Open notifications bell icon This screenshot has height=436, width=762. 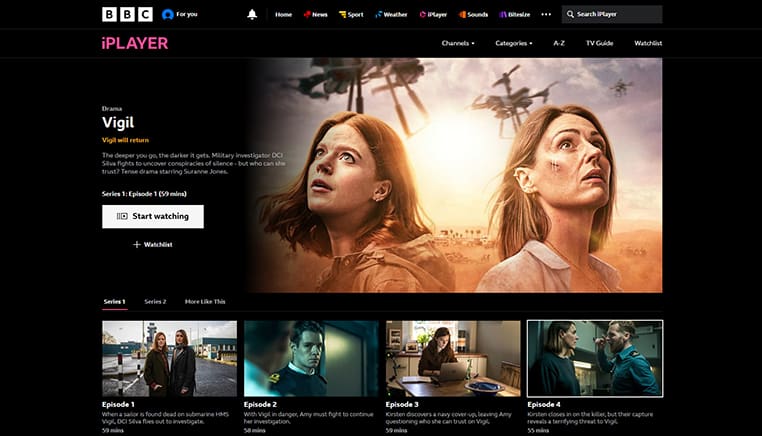click(252, 14)
